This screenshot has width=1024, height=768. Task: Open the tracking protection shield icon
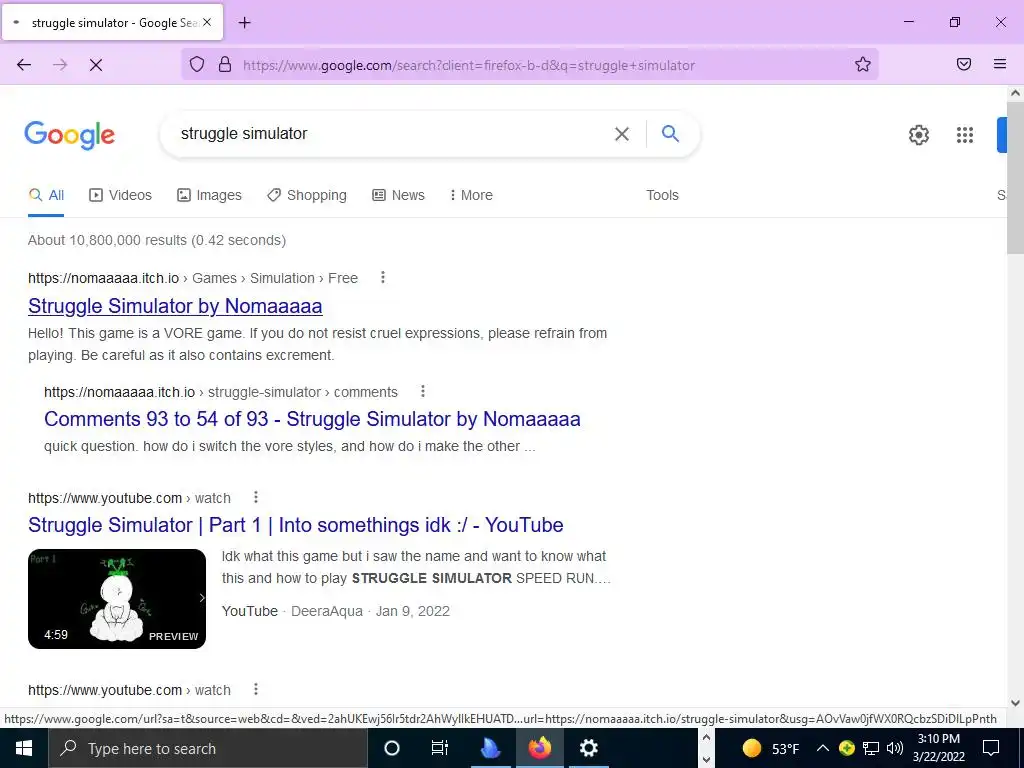pos(197,65)
